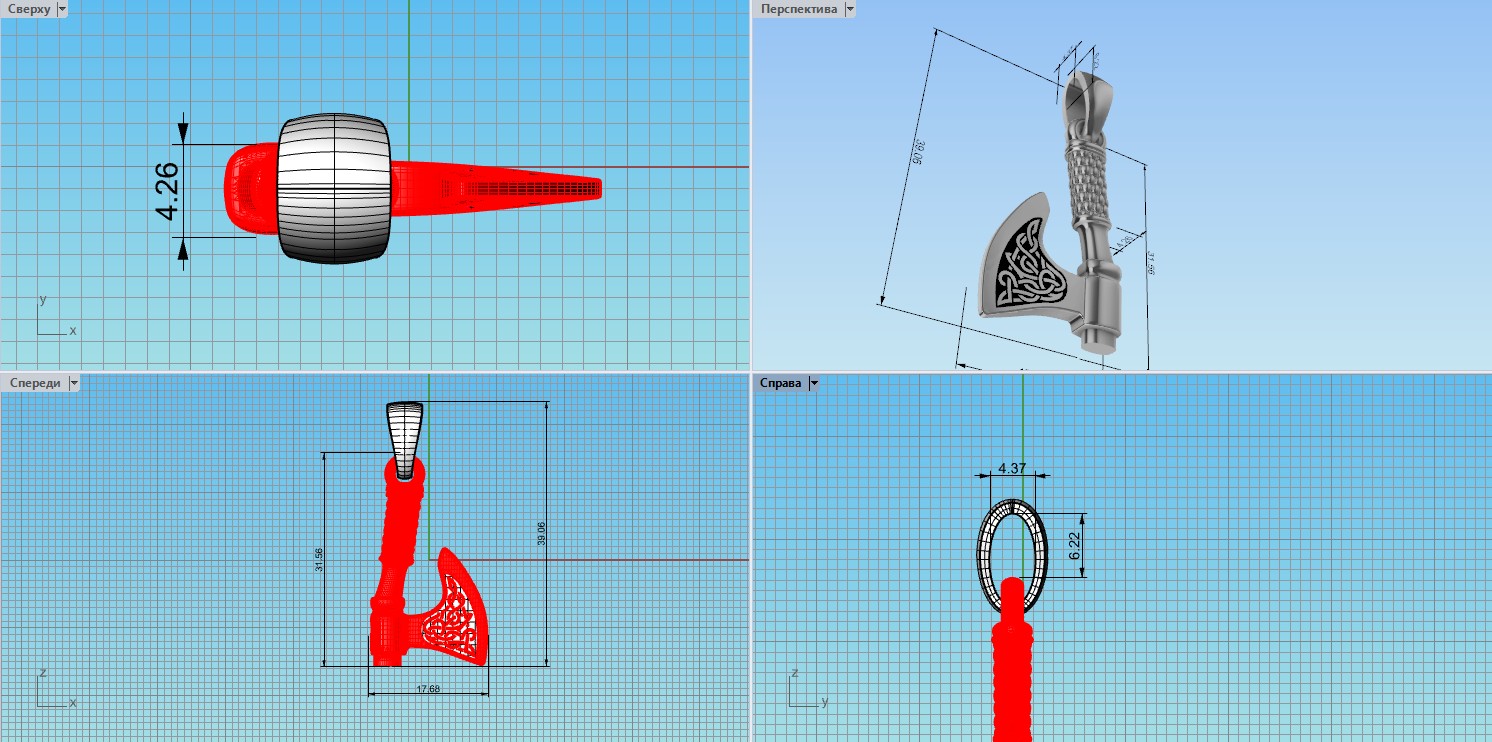Select the 17.68 width dimension text

pyautogui.click(x=427, y=689)
